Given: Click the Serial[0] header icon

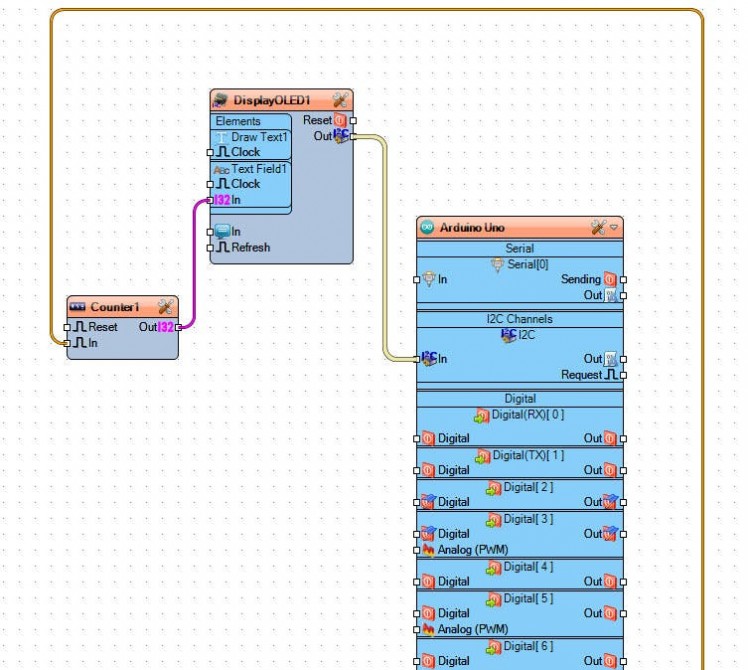Looking at the screenshot, I should 498,264.
